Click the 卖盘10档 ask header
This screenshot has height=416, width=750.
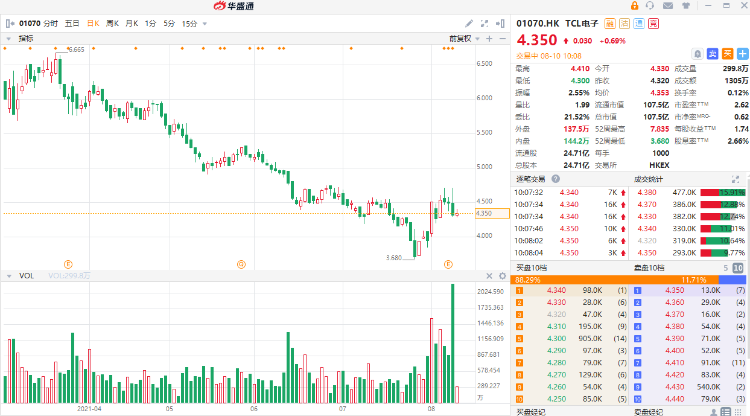coord(649,268)
